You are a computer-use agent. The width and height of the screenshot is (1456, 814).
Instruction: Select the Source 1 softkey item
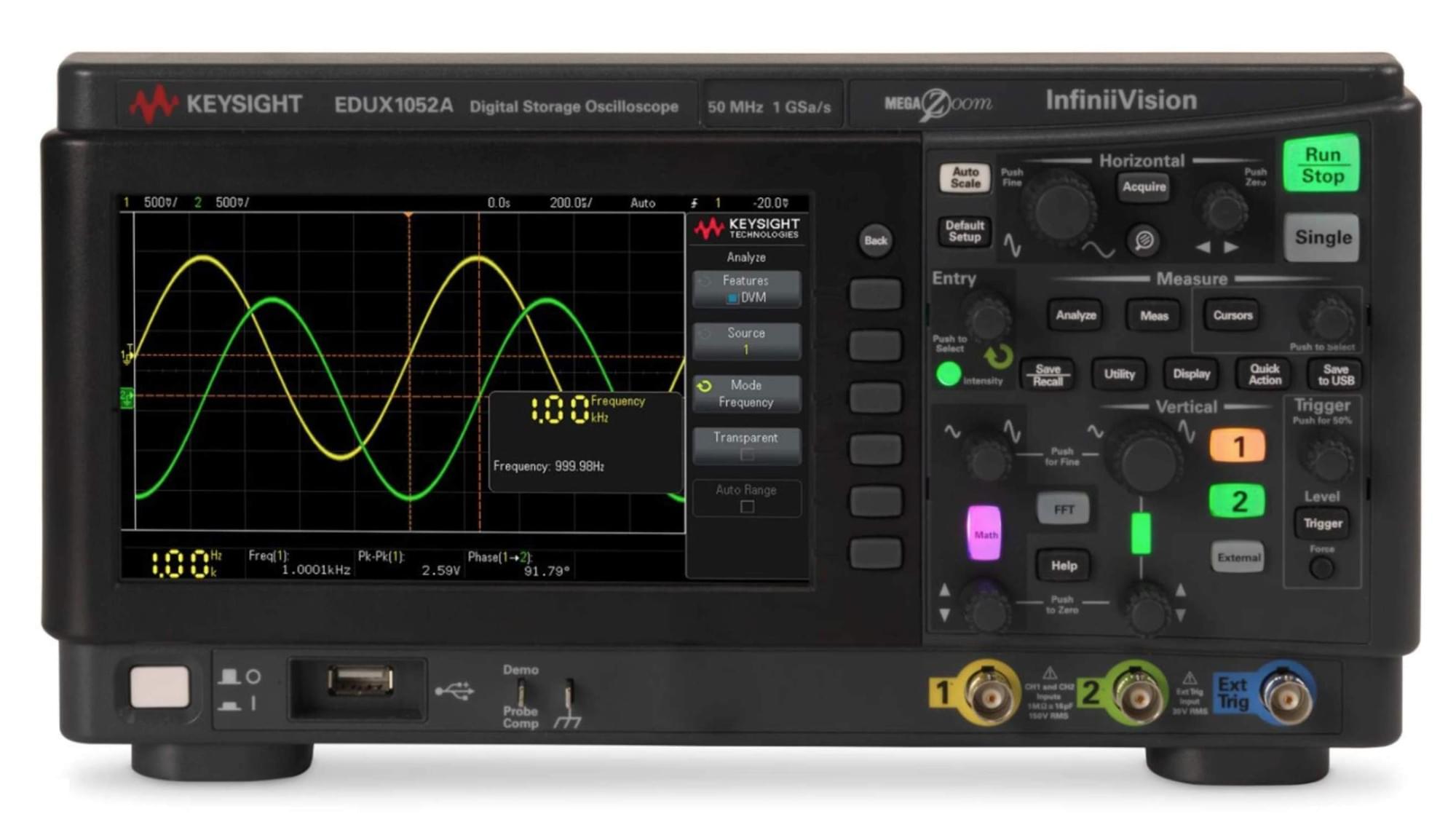click(x=746, y=341)
